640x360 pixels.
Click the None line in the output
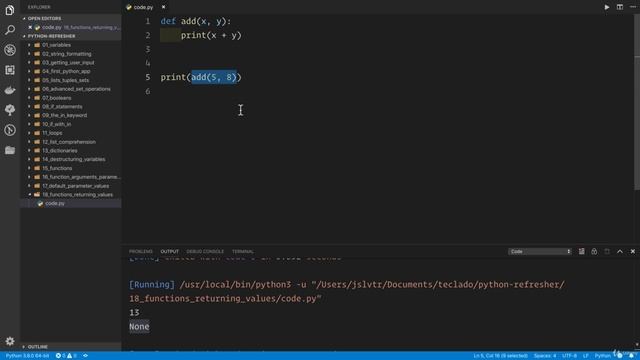pyautogui.click(x=139, y=327)
